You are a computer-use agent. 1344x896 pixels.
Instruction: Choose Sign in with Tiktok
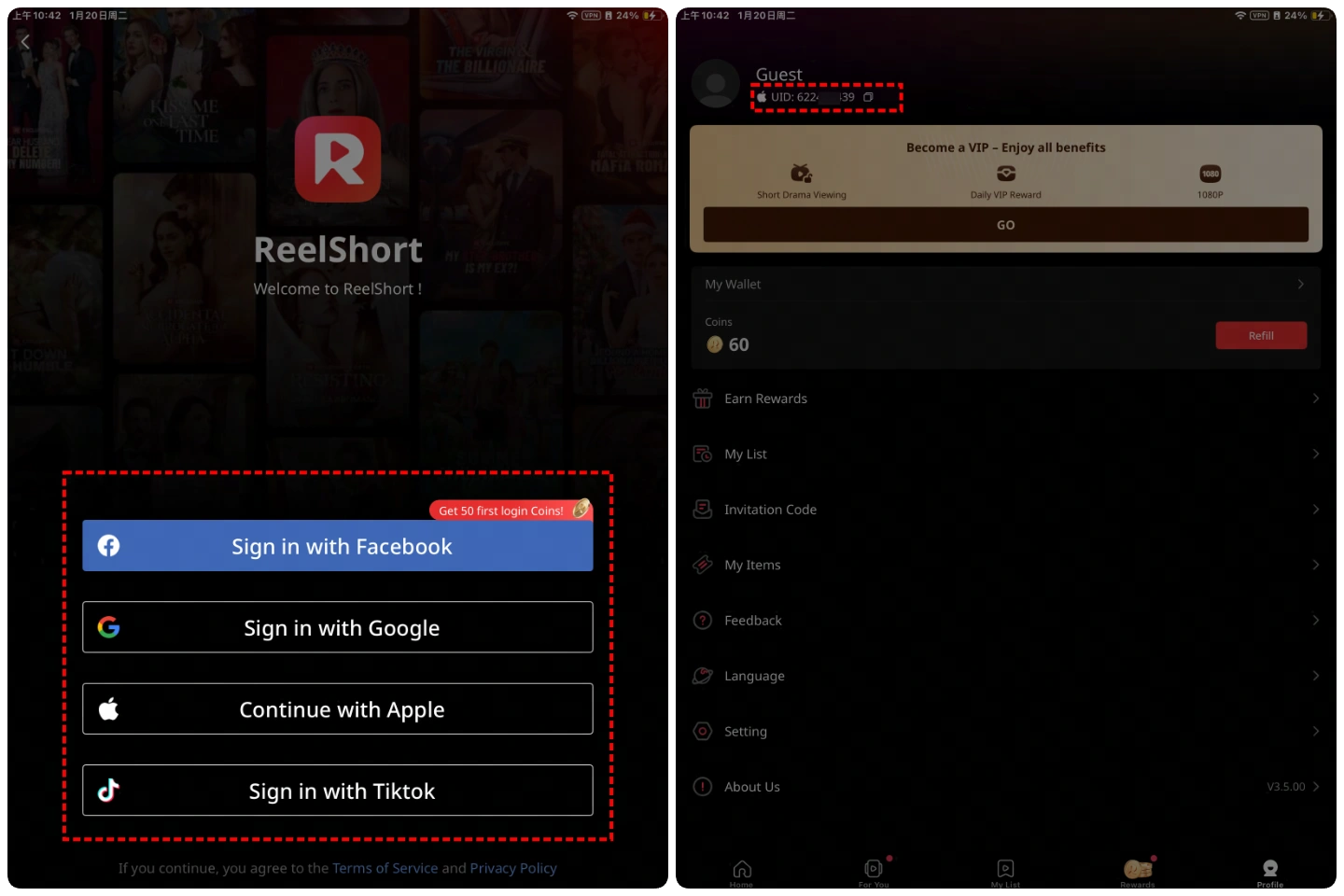tap(338, 791)
